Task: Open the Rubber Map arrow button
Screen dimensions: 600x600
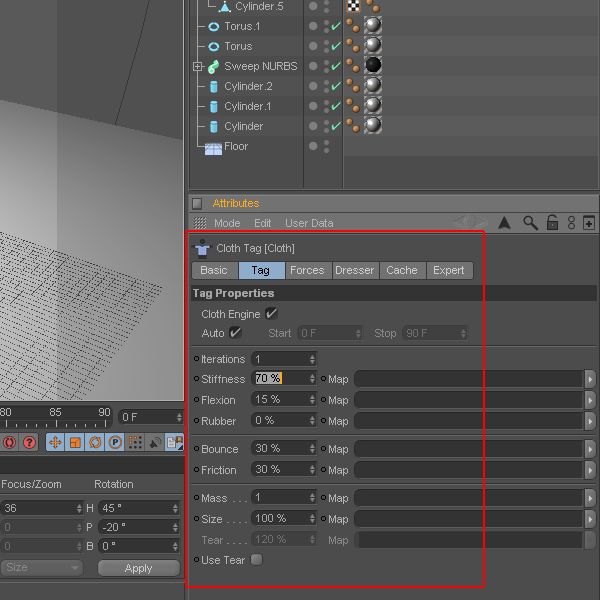Action: point(590,421)
